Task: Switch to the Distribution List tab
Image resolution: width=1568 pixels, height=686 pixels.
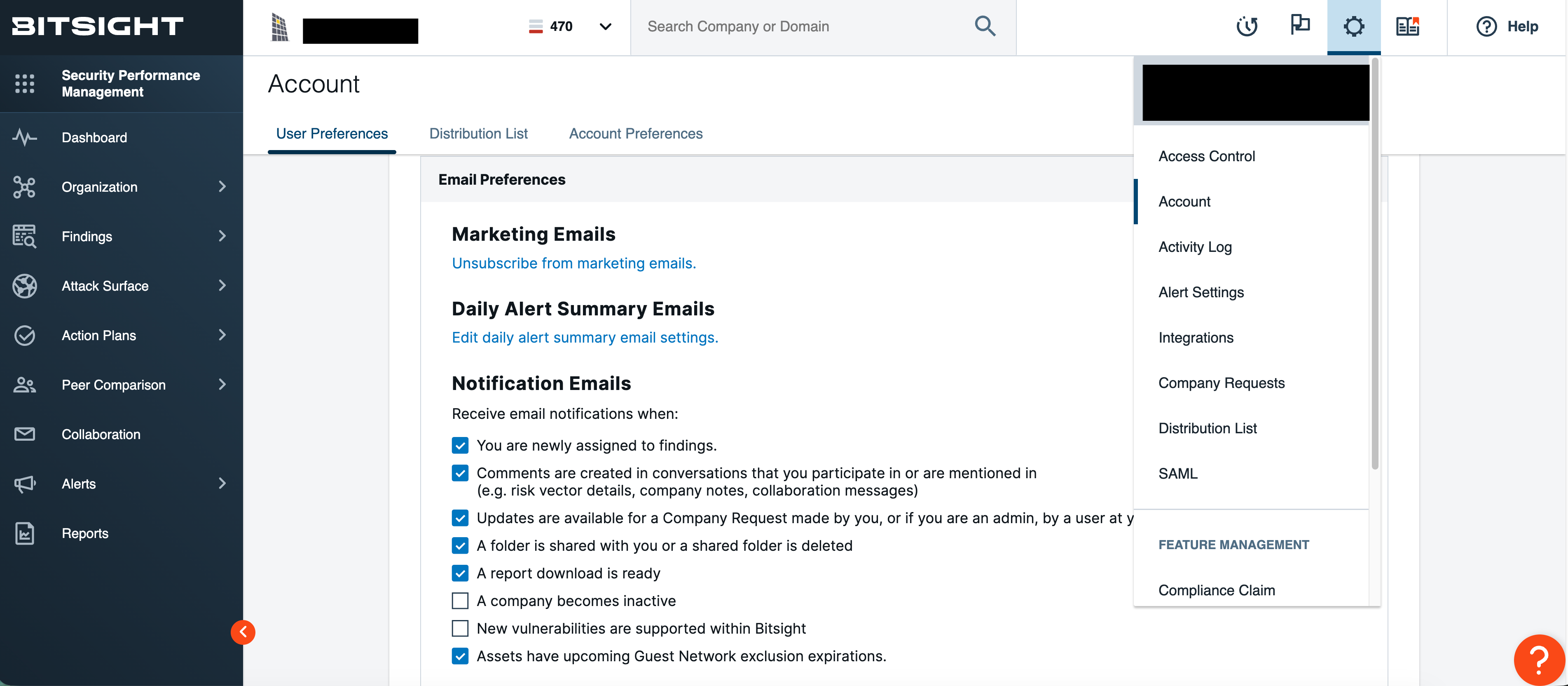Action: tap(478, 134)
